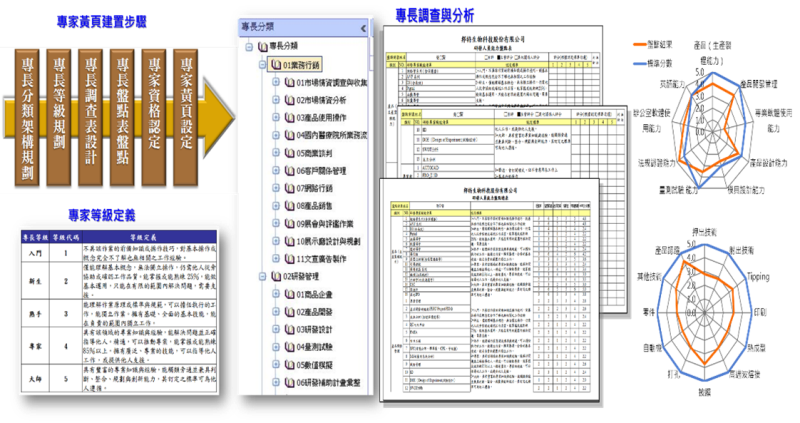
Task: Open the 03研發設計 tree item
Action: 314,330
